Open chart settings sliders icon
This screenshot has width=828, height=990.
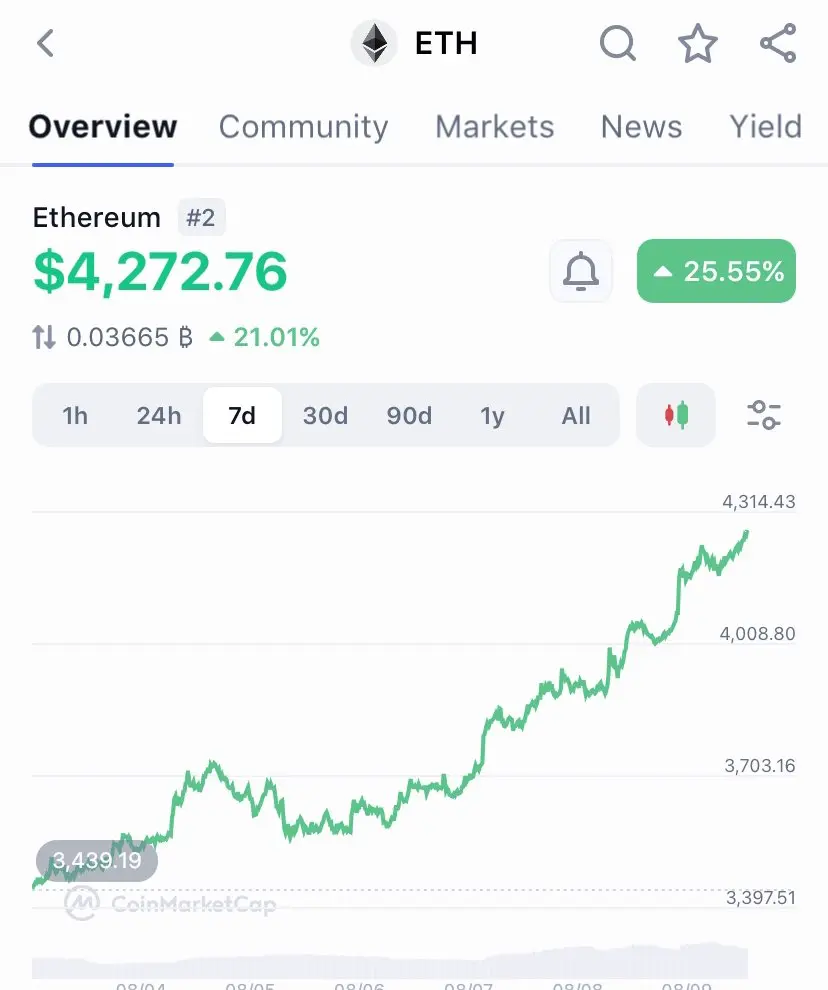pyautogui.click(x=764, y=415)
